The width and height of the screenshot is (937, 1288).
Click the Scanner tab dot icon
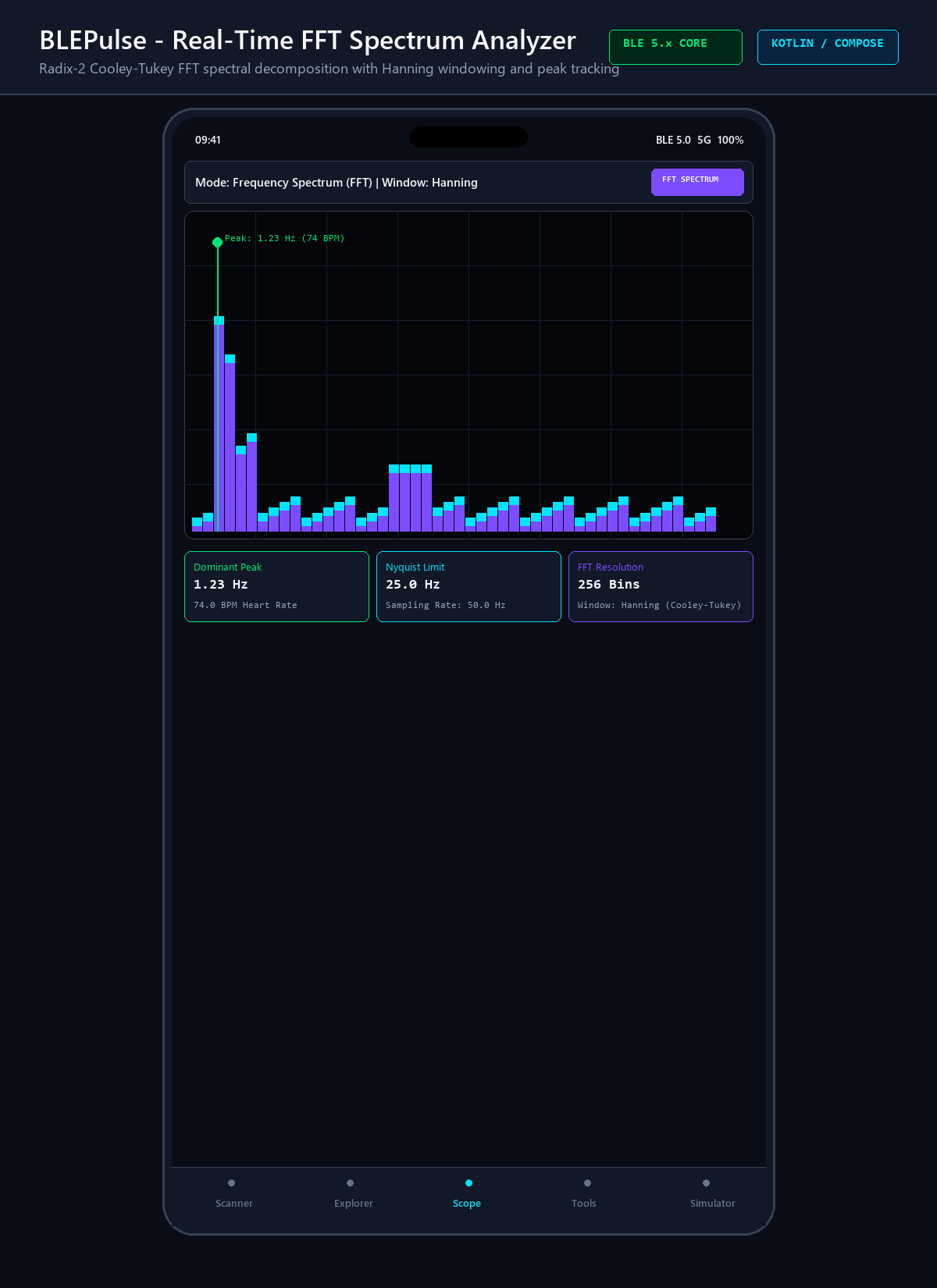tap(231, 1183)
